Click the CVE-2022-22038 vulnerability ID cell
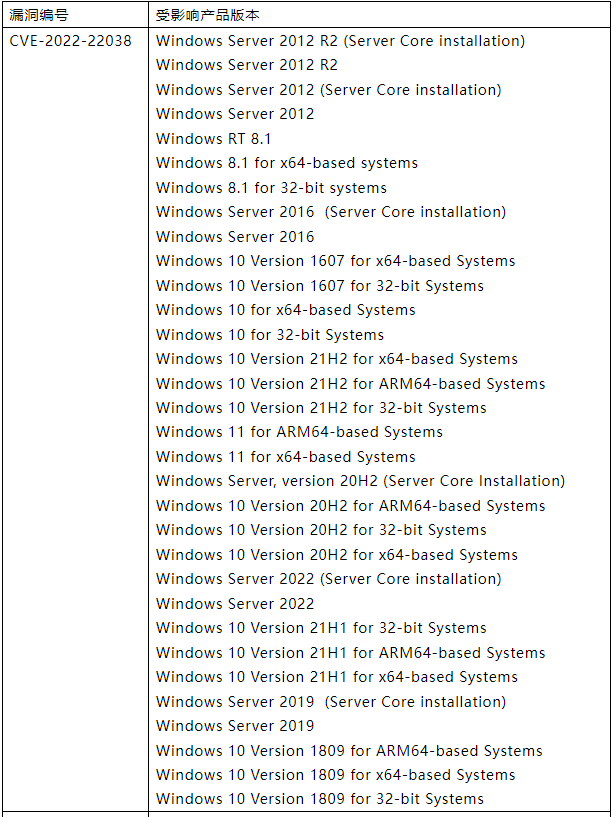616x817 pixels. click(70, 41)
